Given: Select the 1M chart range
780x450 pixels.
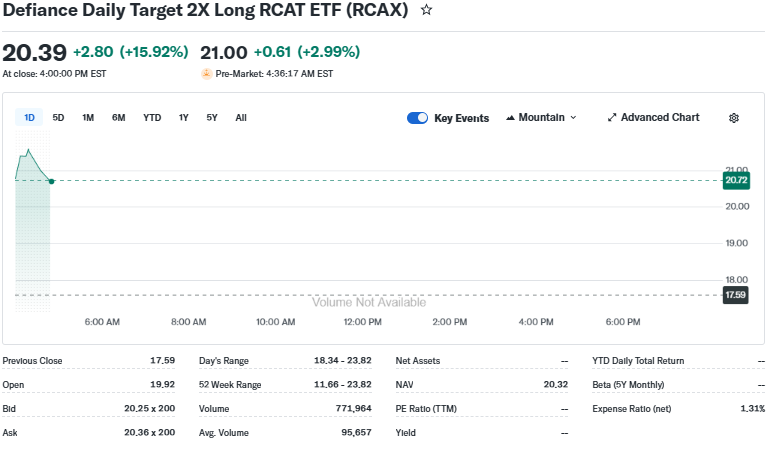Looking at the screenshot, I should pos(88,118).
